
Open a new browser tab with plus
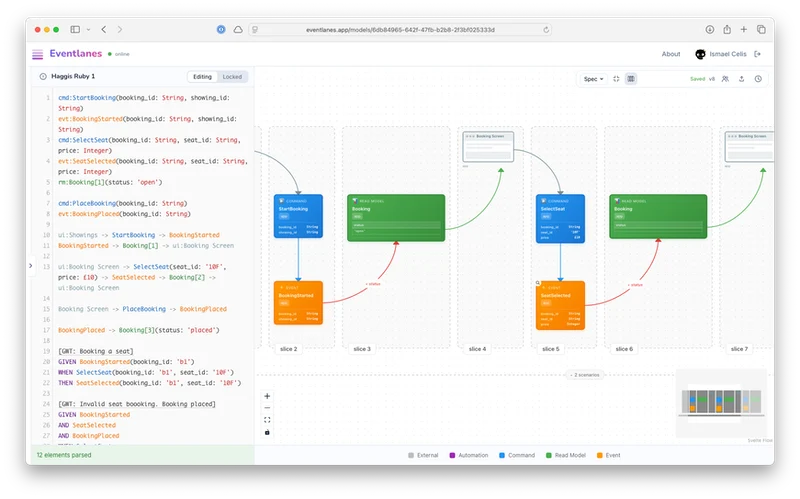pyautogui.click(x=744, y=30)
